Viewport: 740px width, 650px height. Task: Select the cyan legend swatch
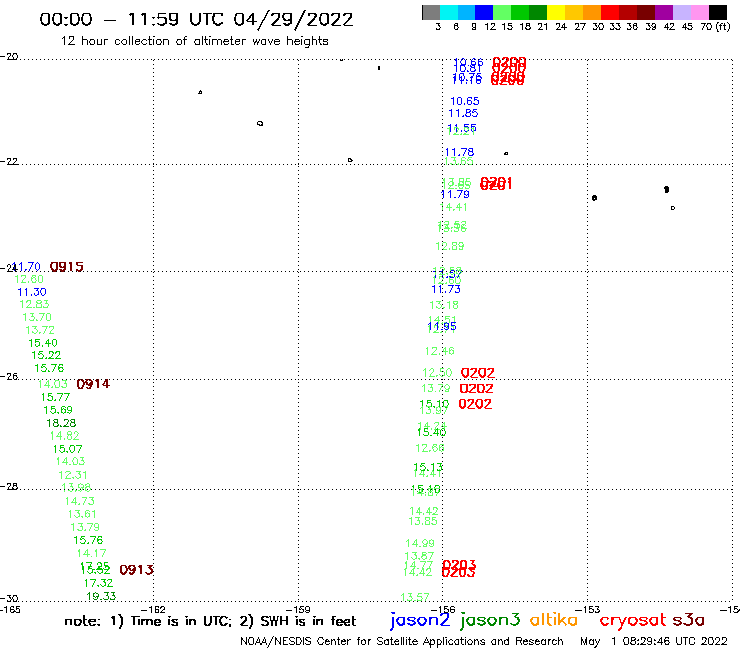point(448,12)
